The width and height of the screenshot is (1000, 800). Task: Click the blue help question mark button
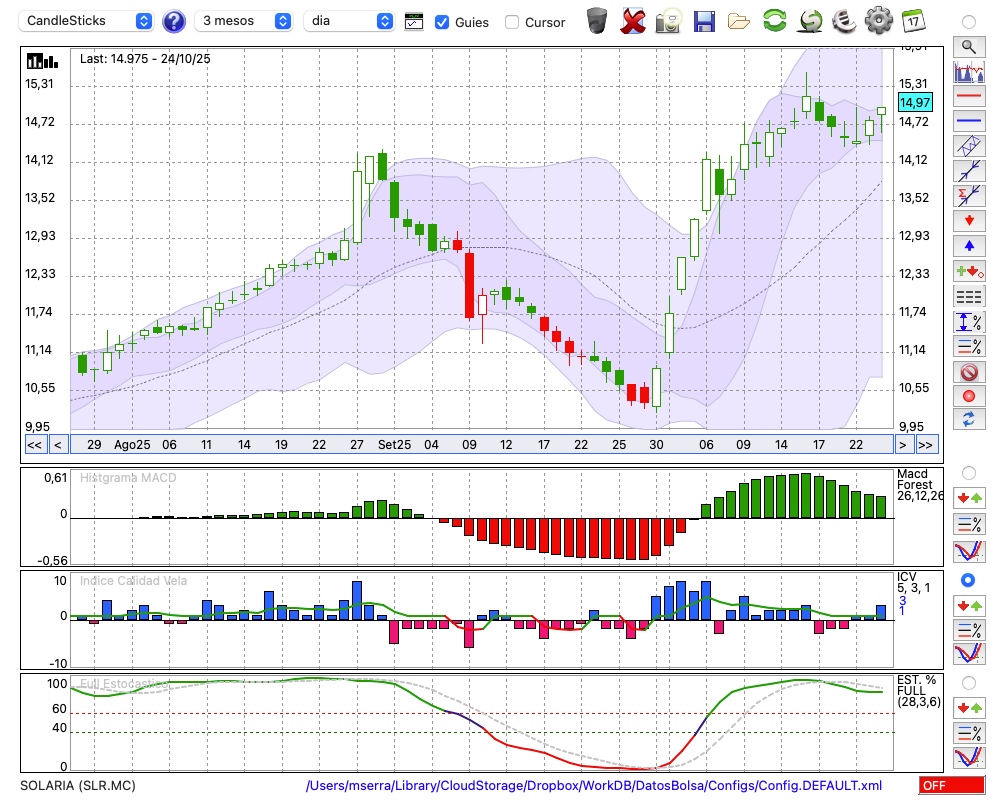[x=174, y=21]
